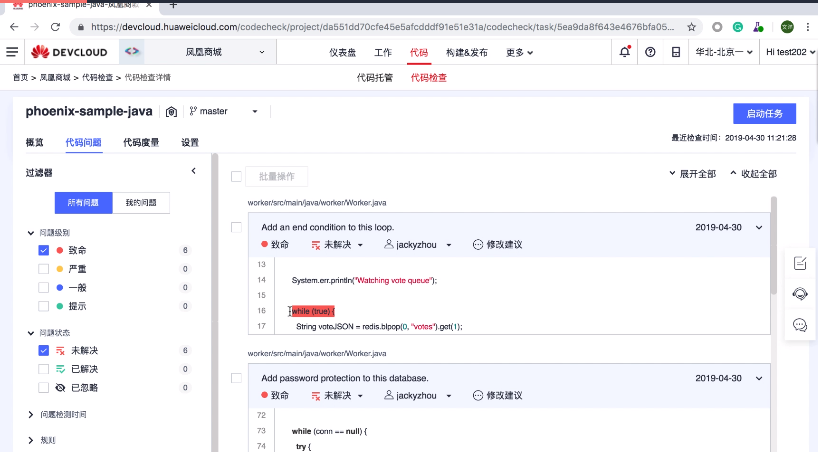This screenshot has height=452, width=818.
Task: Switch to the 设置 tab
Action: (190, 142)
